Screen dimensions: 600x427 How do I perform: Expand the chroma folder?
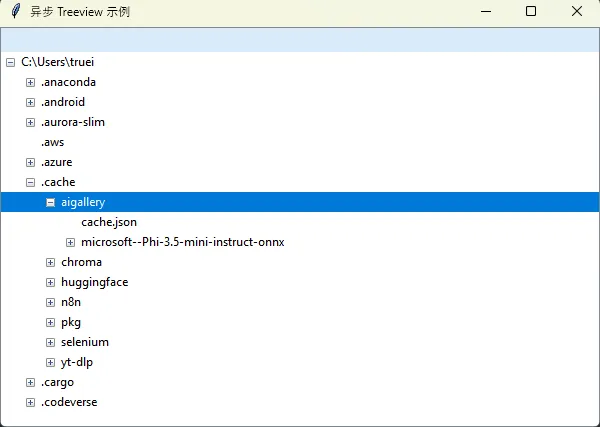coord(50,262)
